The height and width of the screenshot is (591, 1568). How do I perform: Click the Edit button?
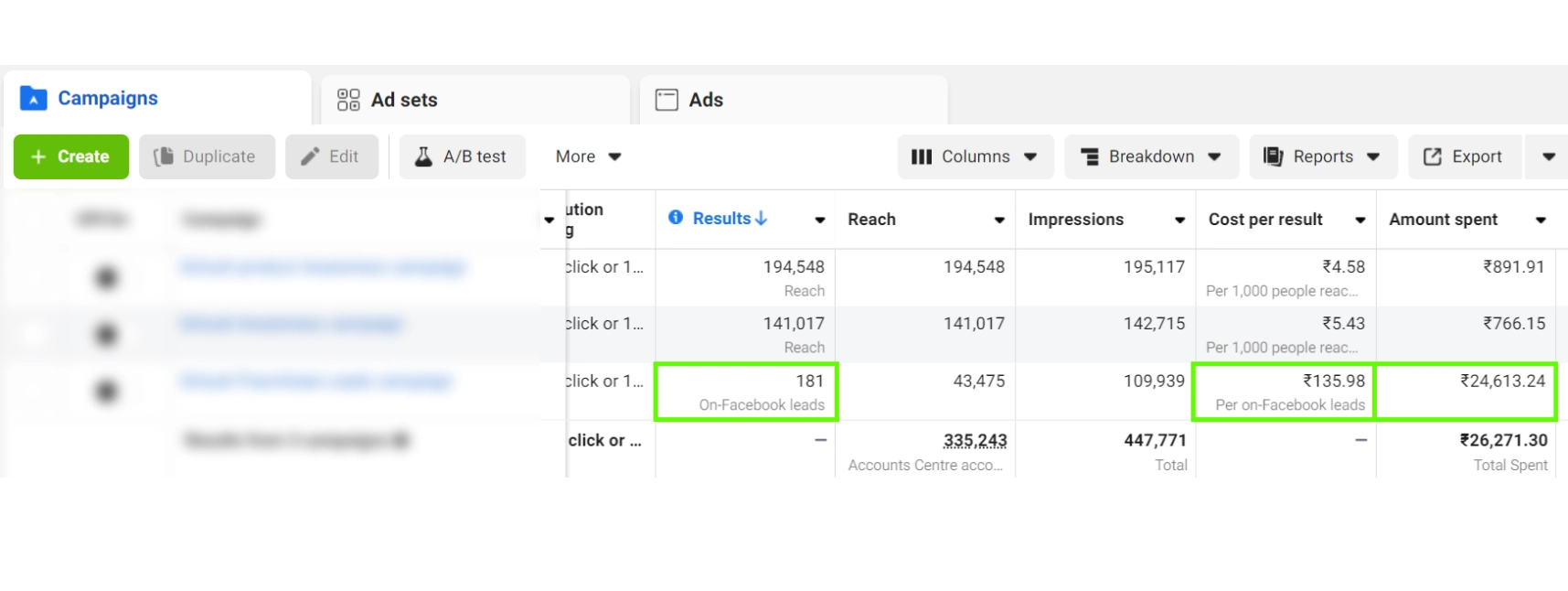(332, 156)
